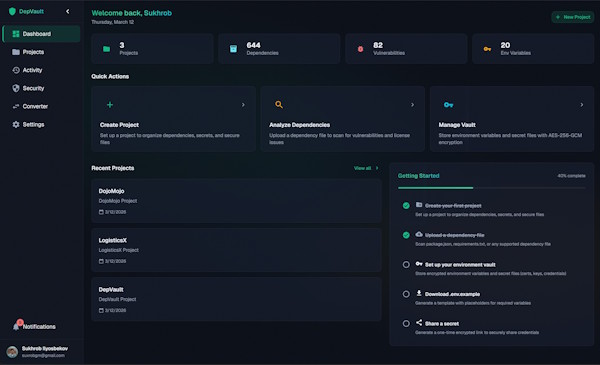This screenshot has height=365, width=600.
Task: Open the Share a secret step
Action: tap(491, 328)
